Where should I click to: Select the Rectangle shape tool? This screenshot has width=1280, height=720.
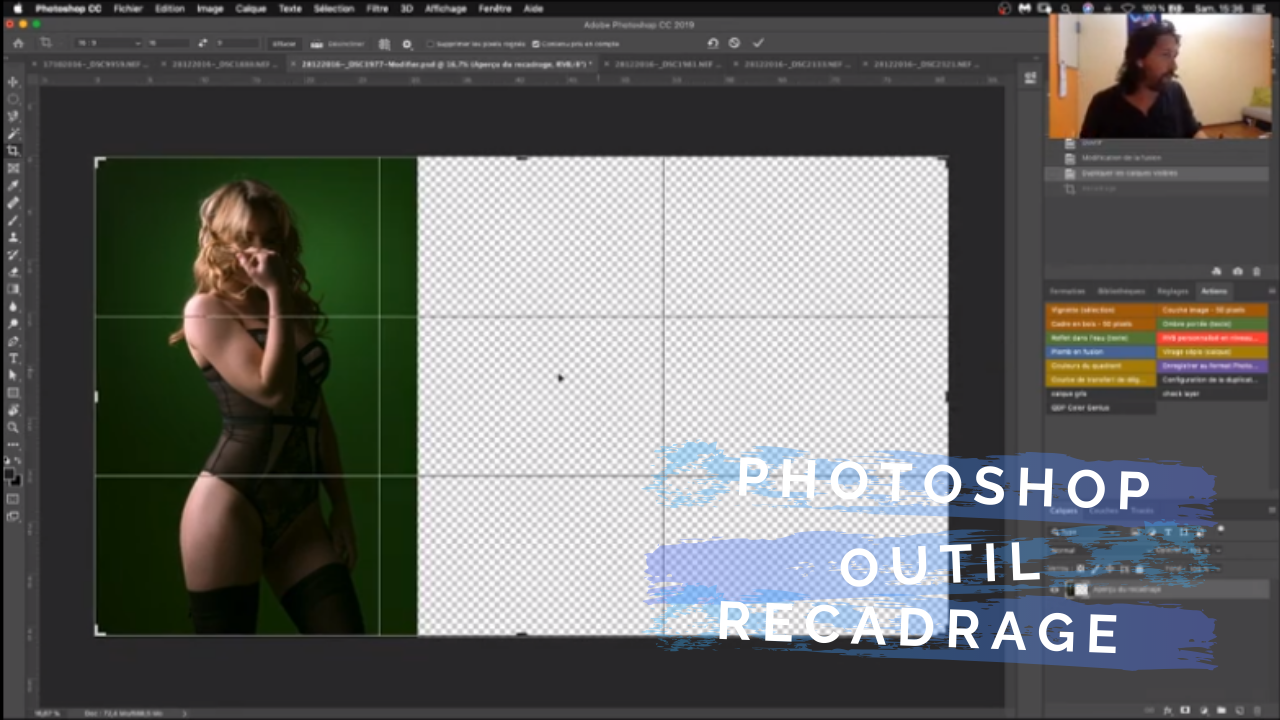[x=13, y=393]
